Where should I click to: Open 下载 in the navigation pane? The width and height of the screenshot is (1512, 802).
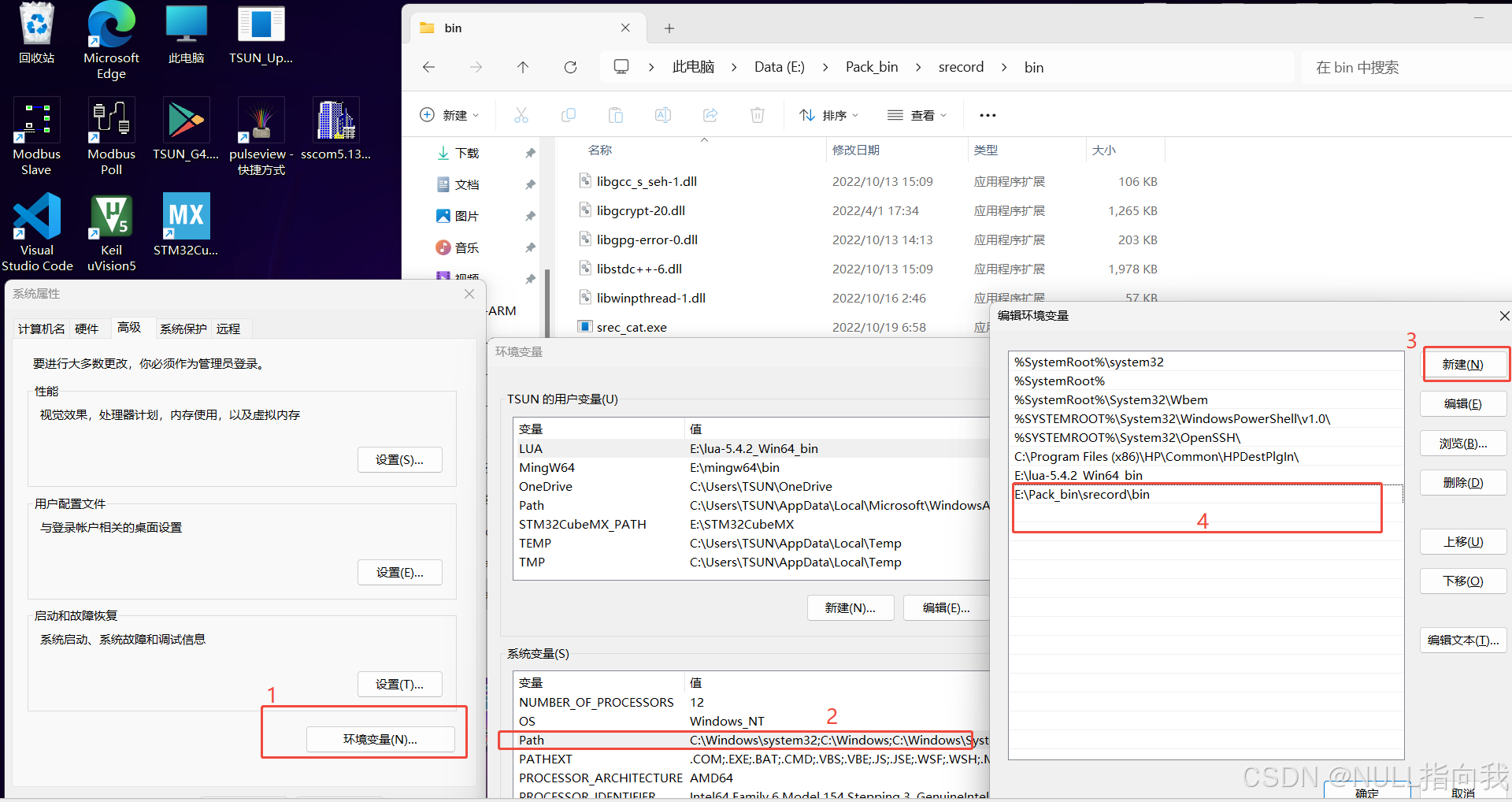(466, 153)
